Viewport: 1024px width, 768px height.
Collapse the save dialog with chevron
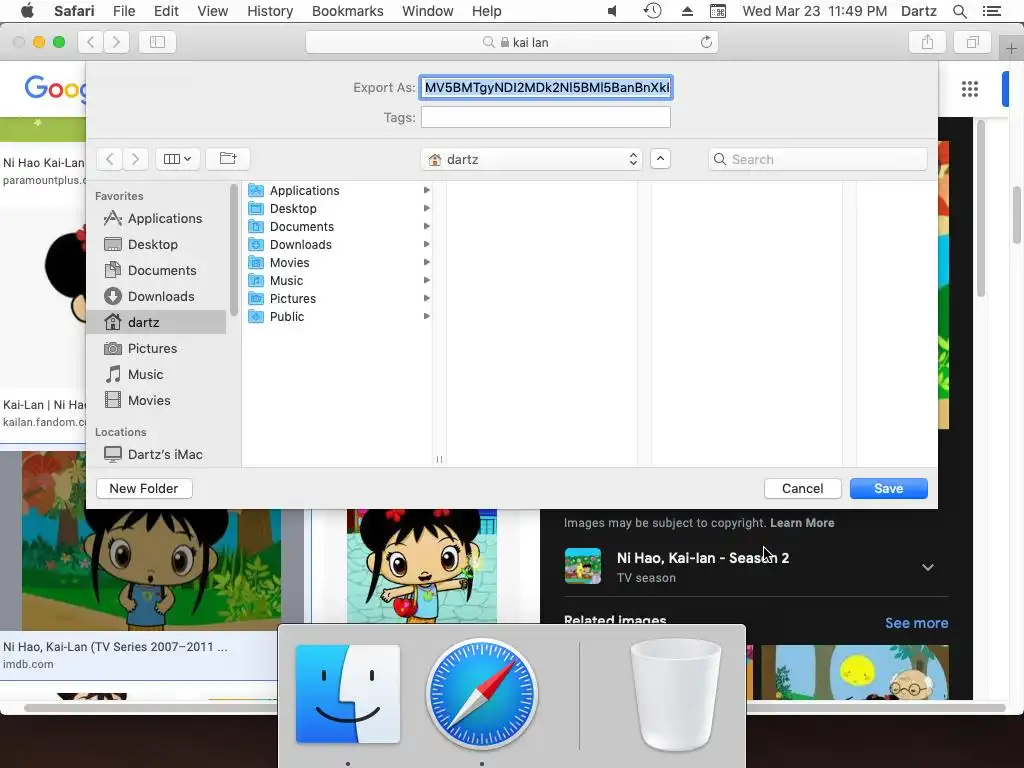point(660,159)
